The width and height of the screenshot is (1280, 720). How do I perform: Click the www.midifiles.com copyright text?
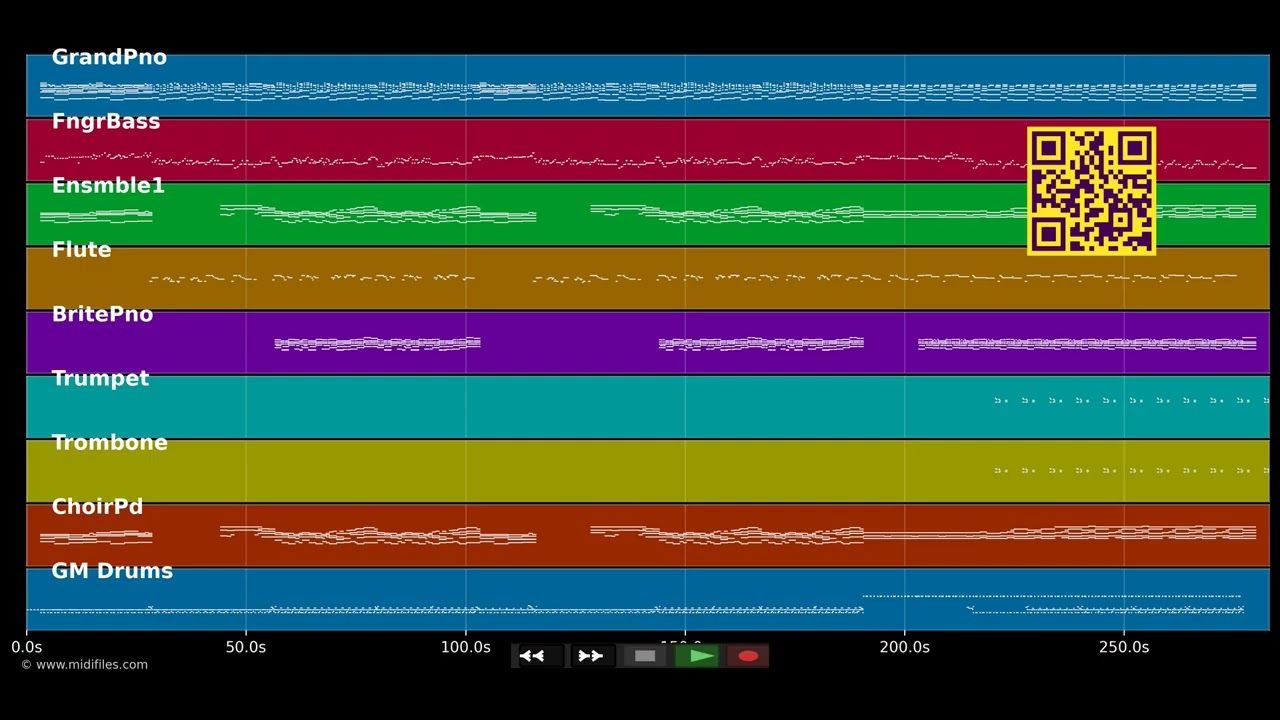(85, 665)
